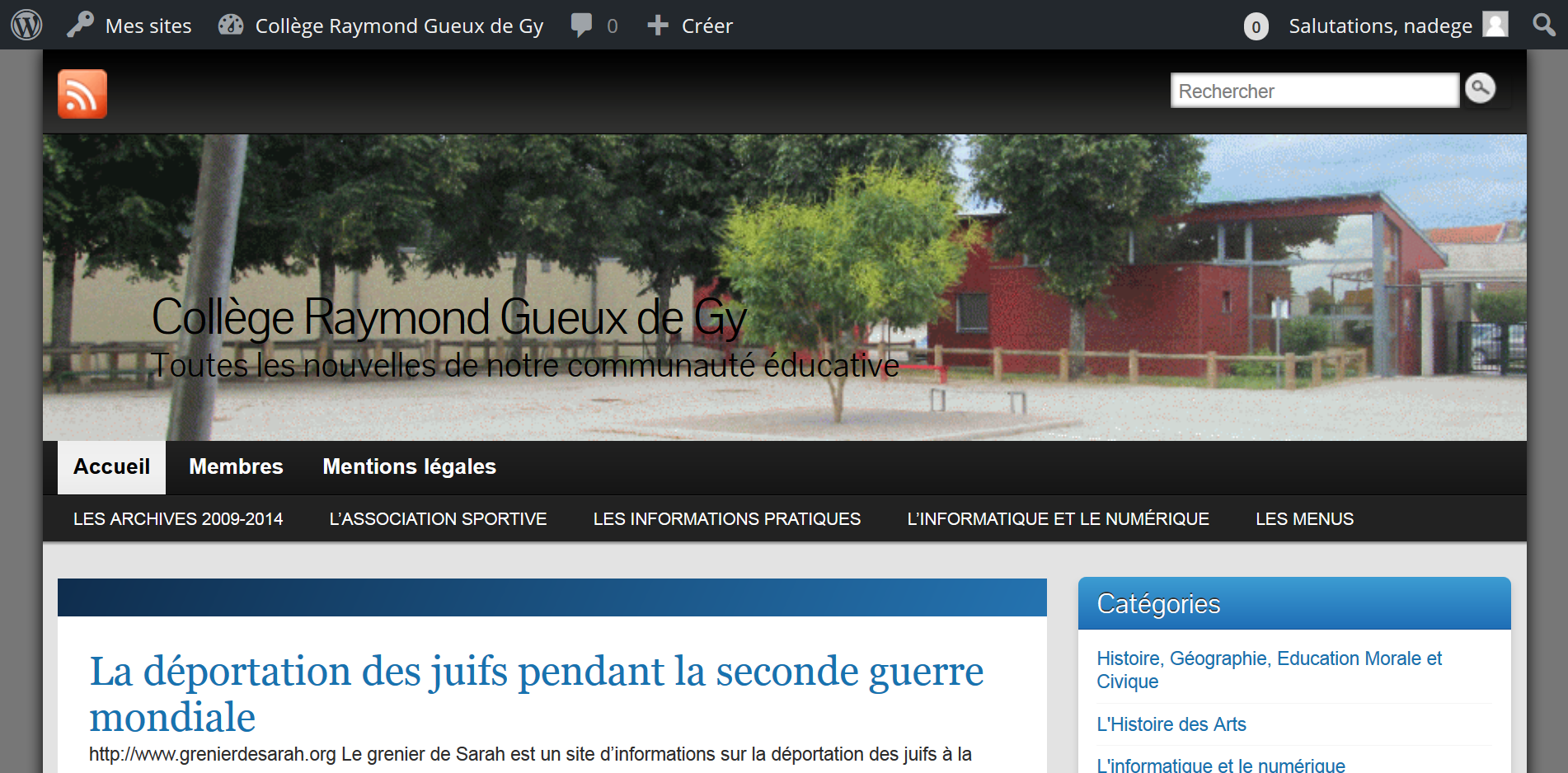Image resolution: width=1568 pixels, height=773 pixels.
Task: Click the nadege avatar image
Action: [x=1495, y=24]
